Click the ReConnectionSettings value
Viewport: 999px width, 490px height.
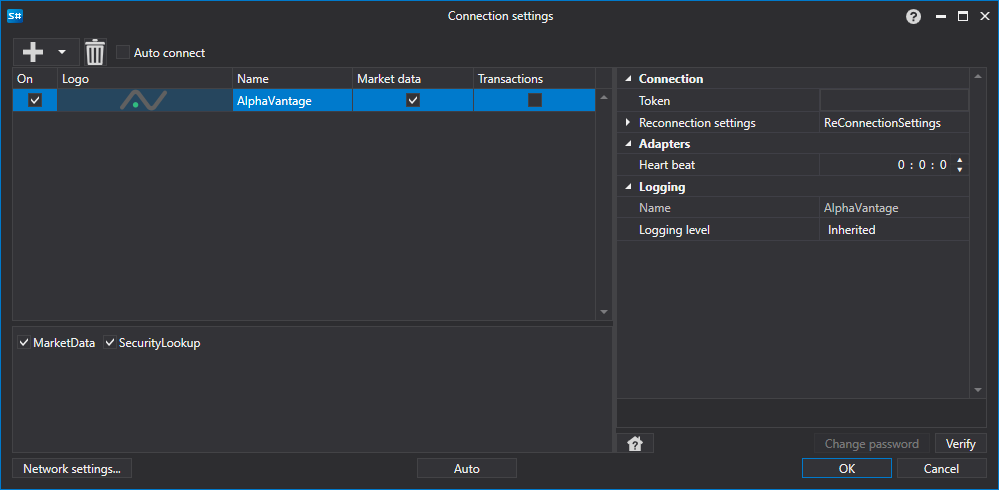coord(882,123)
